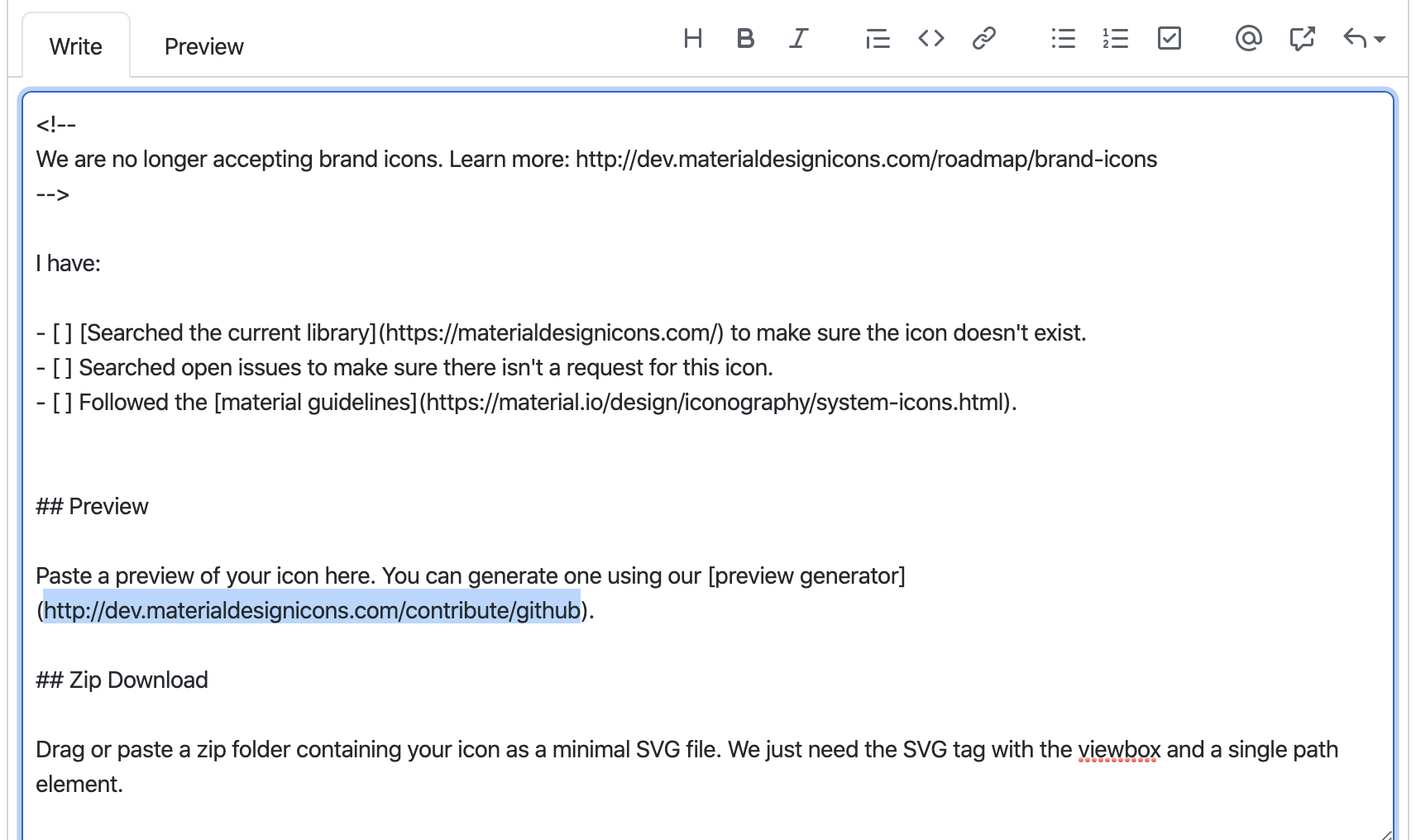
Task: Click the highlighted contribute/github URL
Action: [311, 611]
